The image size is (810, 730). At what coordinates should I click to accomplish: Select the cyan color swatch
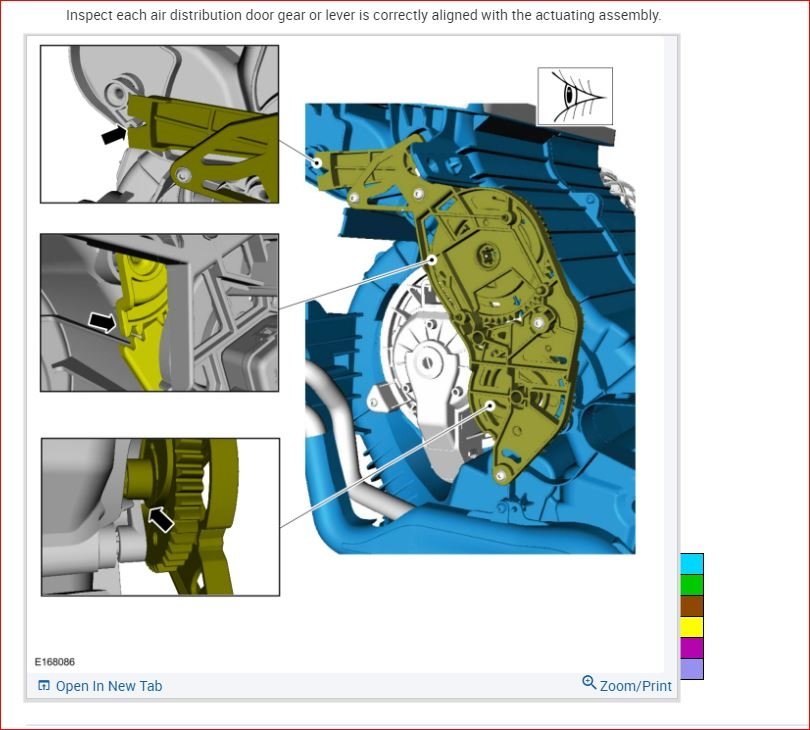coord(692,564)
